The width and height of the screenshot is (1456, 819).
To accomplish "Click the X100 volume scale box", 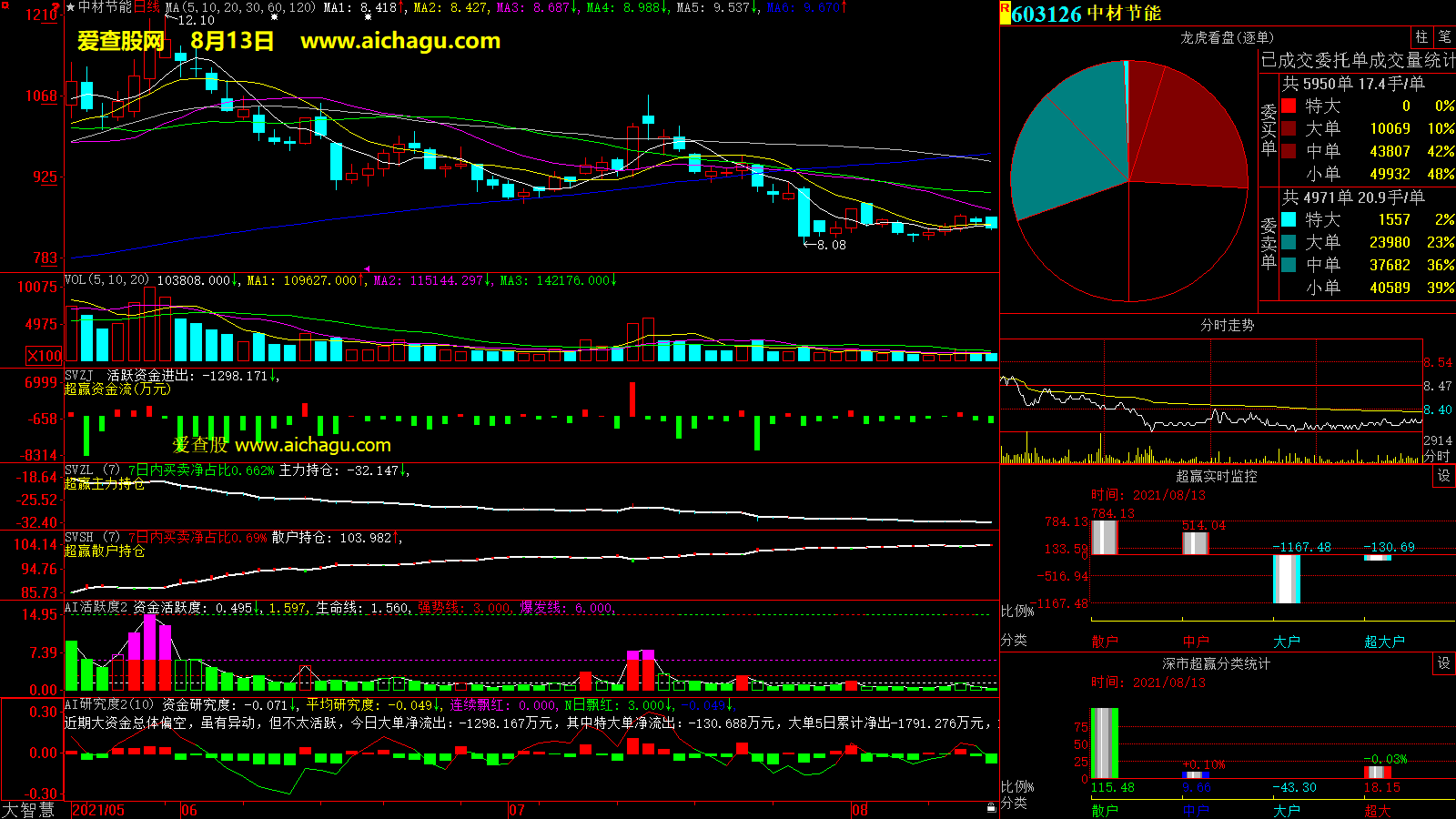I will coord(45,356).
